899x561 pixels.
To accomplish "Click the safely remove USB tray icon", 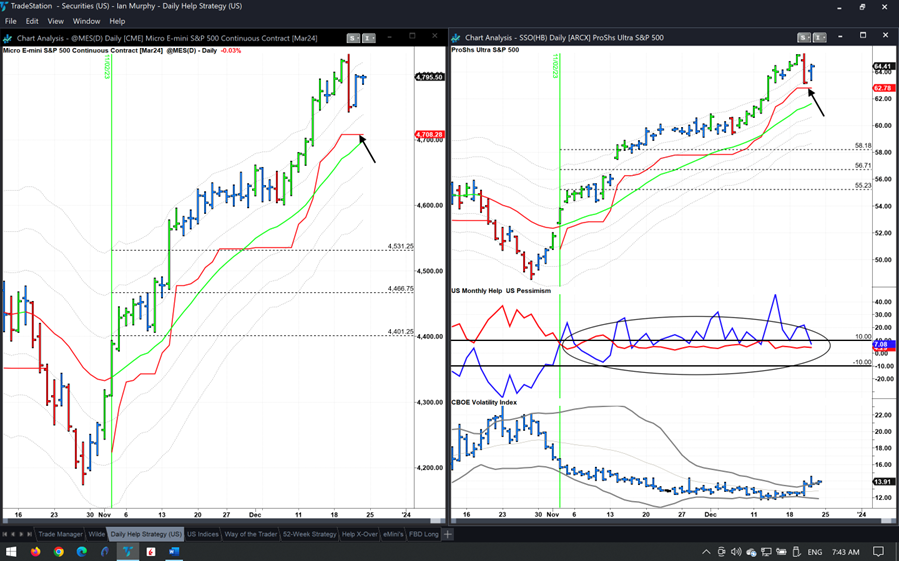I will tap(797, 552).
